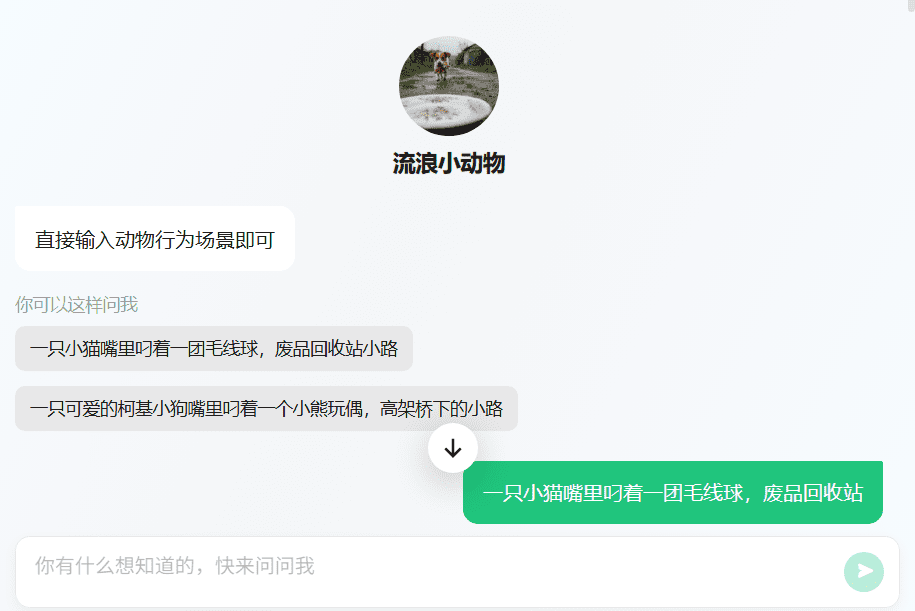This screenshot has height=611, width=915.
Task: Choose the prompt ending with 高架桥下的小路
Action: coord(266,409)
